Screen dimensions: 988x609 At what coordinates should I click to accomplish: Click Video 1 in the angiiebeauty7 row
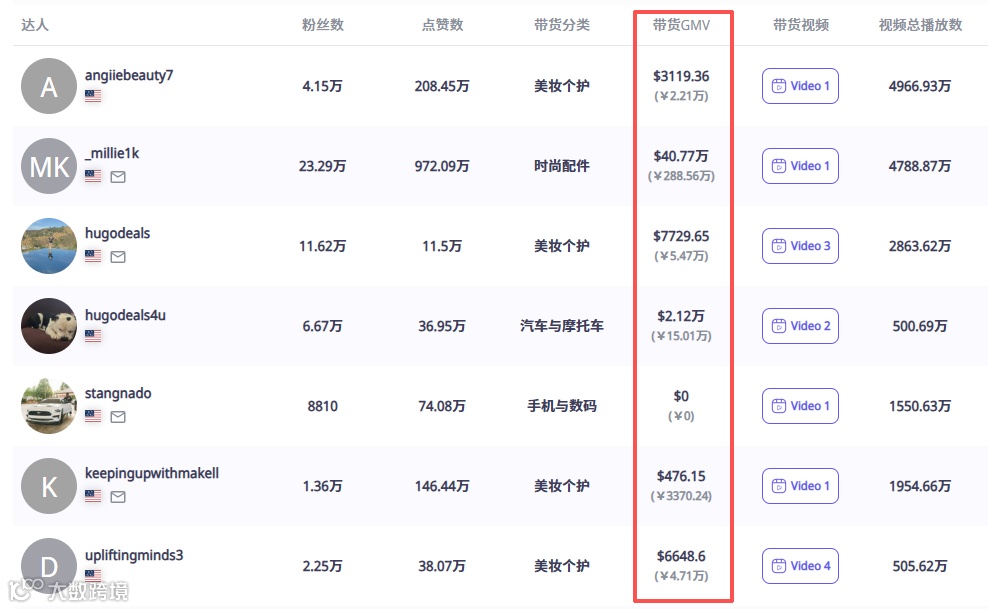(x=800, y=86)
